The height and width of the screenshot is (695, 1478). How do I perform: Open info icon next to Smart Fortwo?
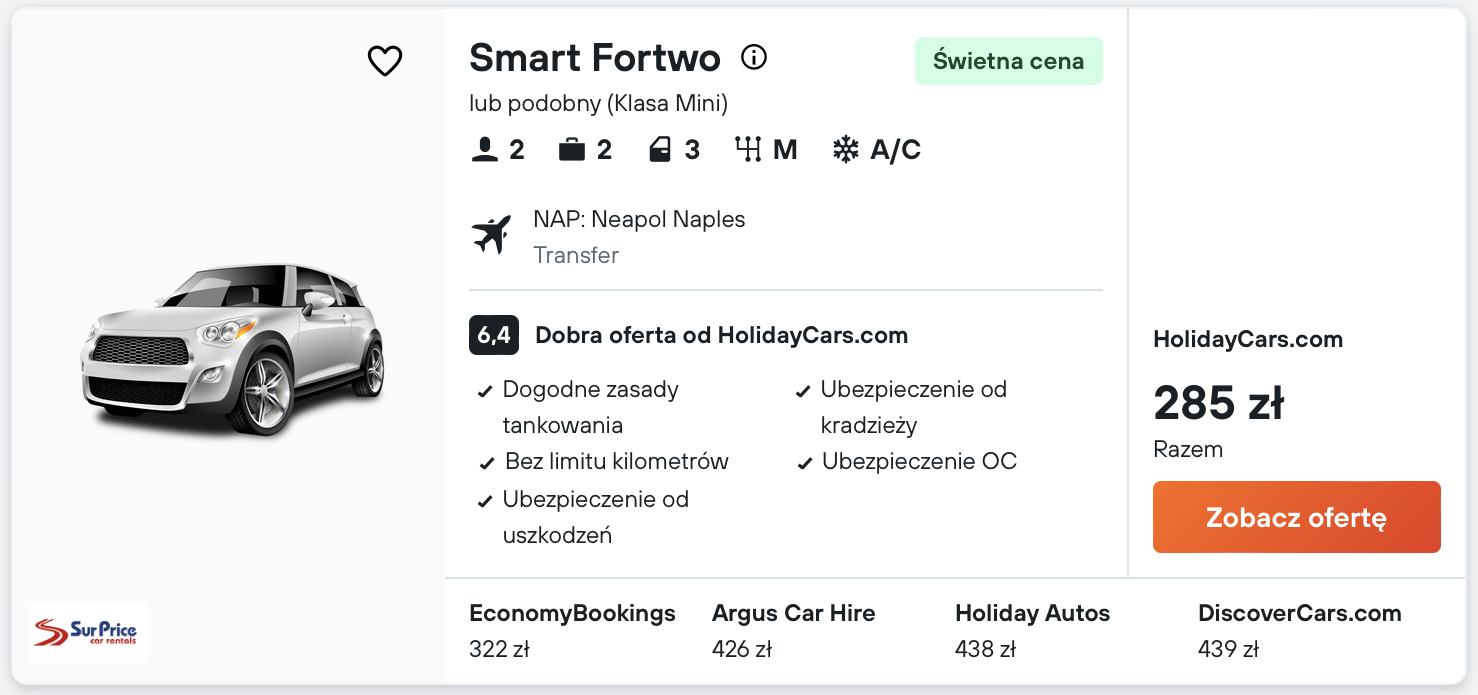(x=754, y=58)
